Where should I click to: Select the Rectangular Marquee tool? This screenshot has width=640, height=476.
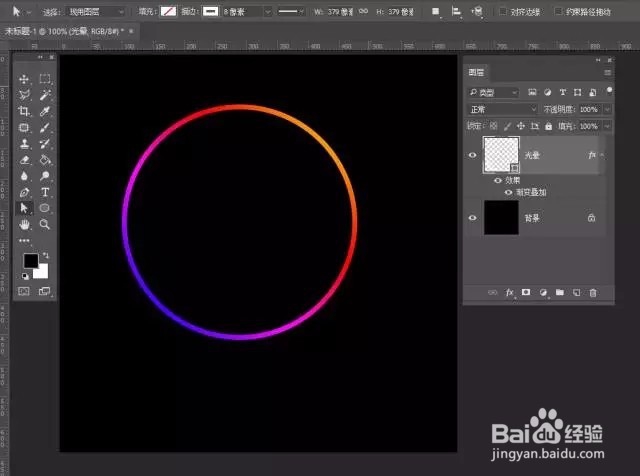click(x=45, y=79)
